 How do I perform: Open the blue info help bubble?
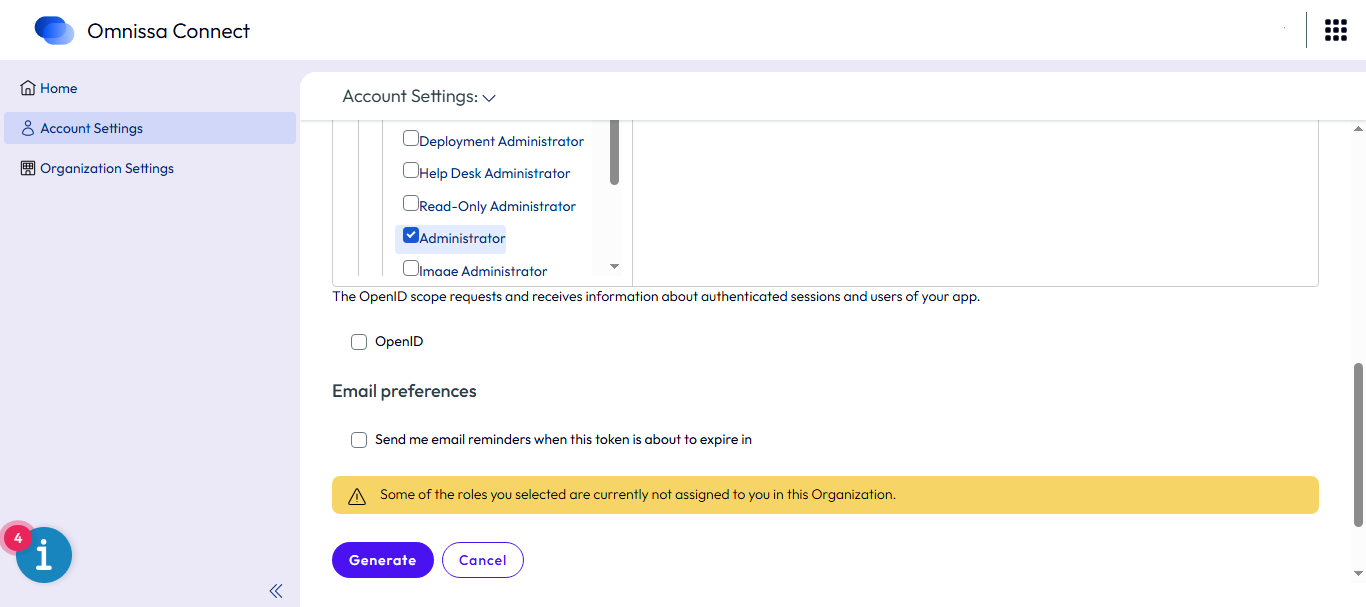pos(44,555)
